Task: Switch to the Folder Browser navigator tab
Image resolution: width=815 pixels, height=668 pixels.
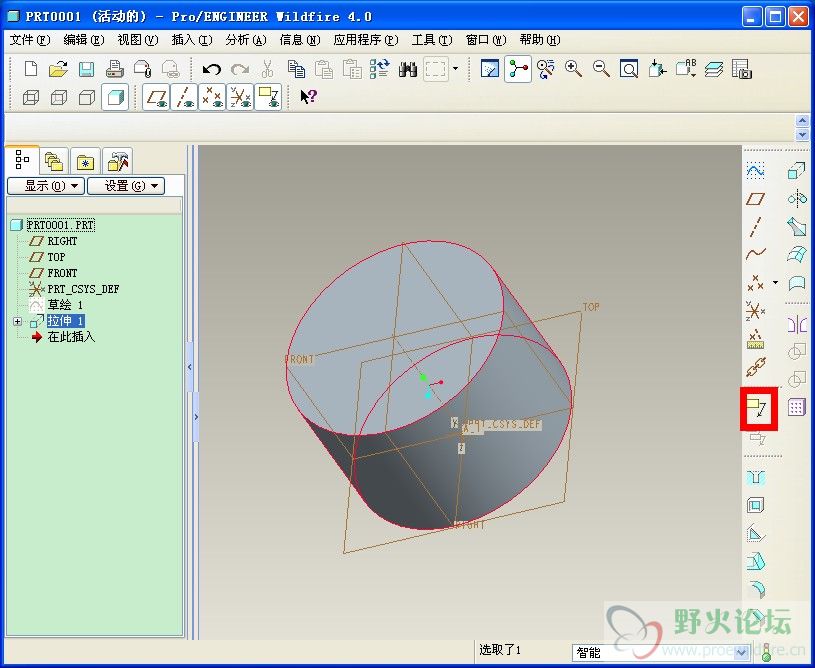Action: [x=54, y=162]
